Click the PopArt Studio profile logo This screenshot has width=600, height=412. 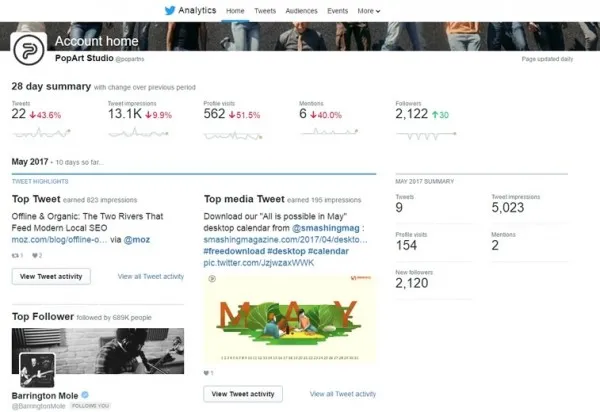click(29, 50)
